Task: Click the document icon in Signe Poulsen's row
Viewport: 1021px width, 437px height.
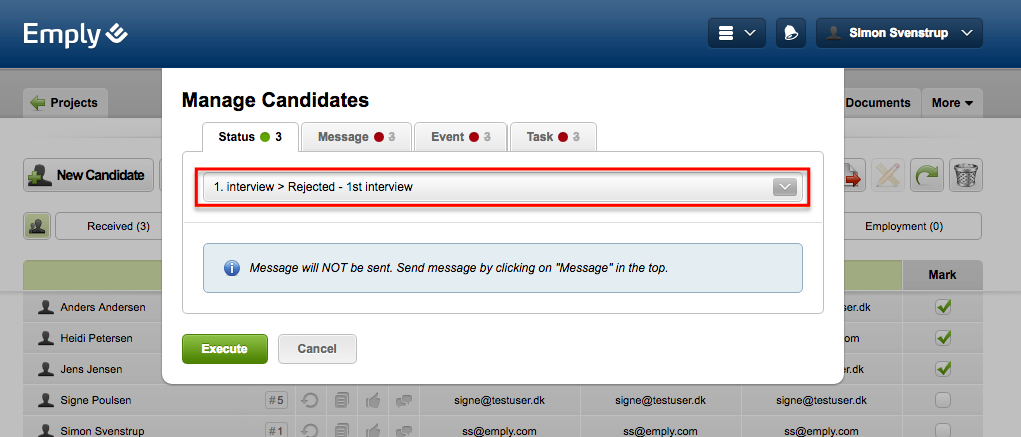Action: (342, 401)
